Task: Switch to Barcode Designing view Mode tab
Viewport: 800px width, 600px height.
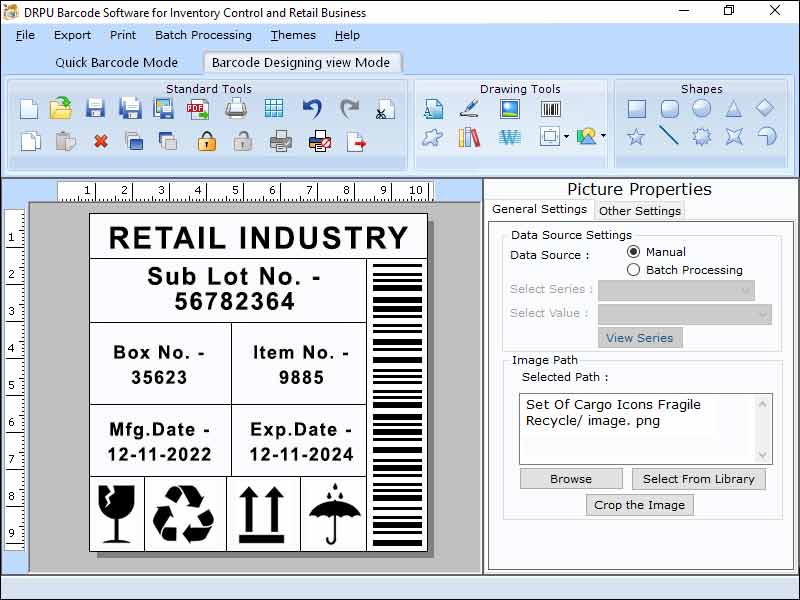Action: tap(301, 62)
